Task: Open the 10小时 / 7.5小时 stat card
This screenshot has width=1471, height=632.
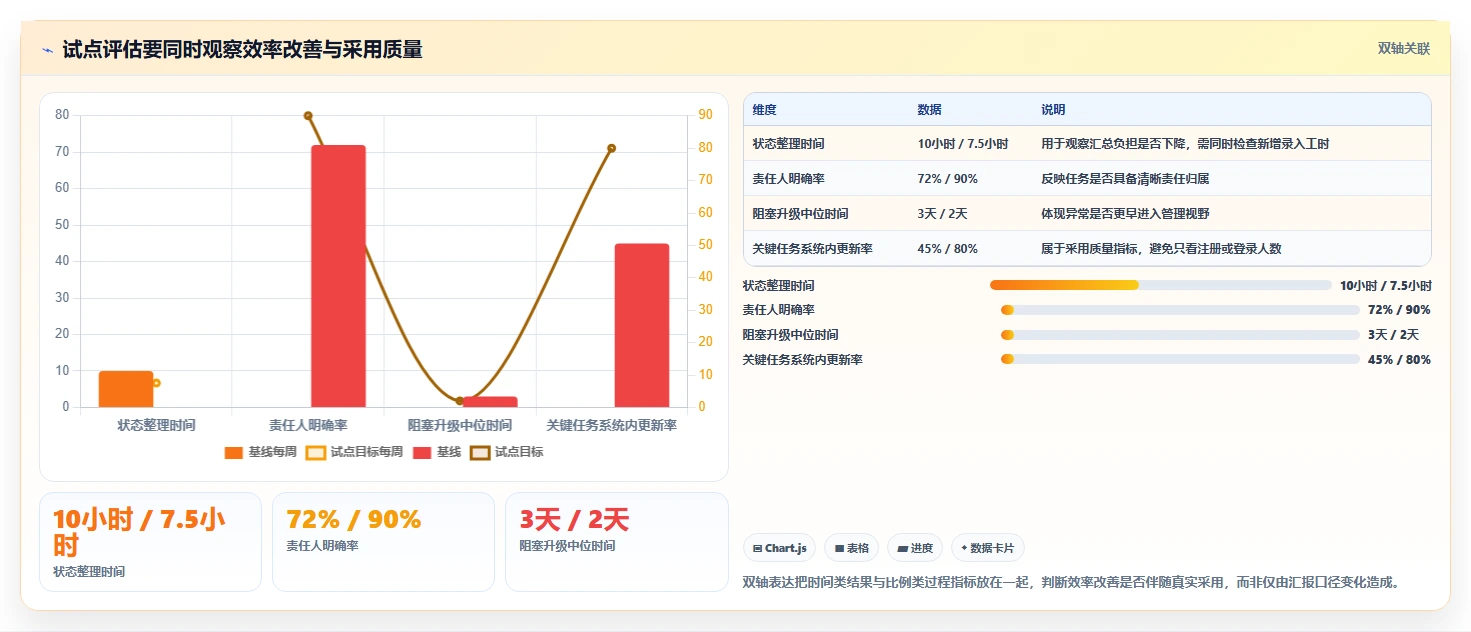Action: [x=150, y=542]
